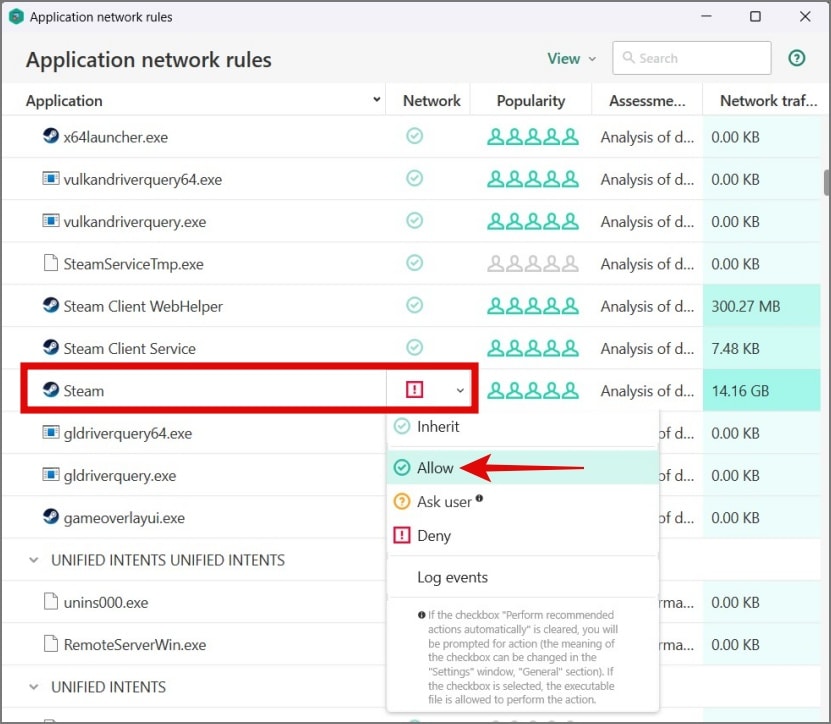This screenshot has width=831, height=724.
Task: Click the 14.16 GB traffic cell
Action: click(762, 391)
